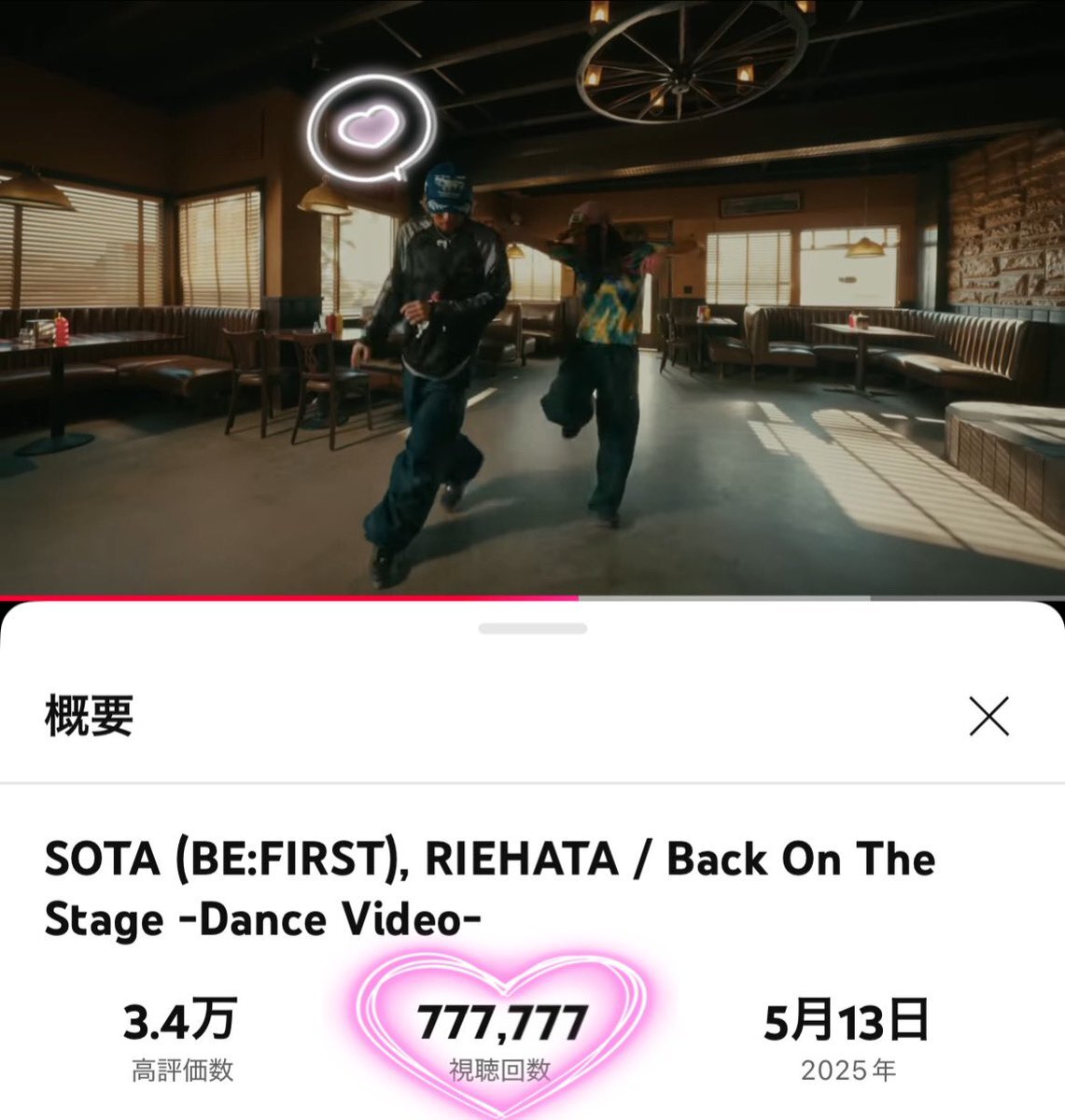Tap the gray drag handle above 概要
Screen dimensions: 1065x1120
[532, 628]
